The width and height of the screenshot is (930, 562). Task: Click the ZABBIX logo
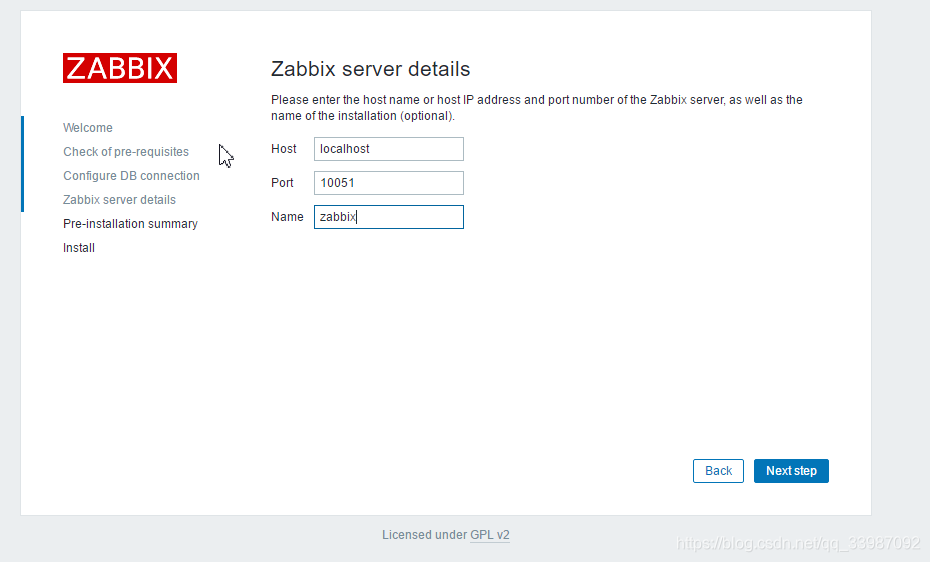point(120,68)
